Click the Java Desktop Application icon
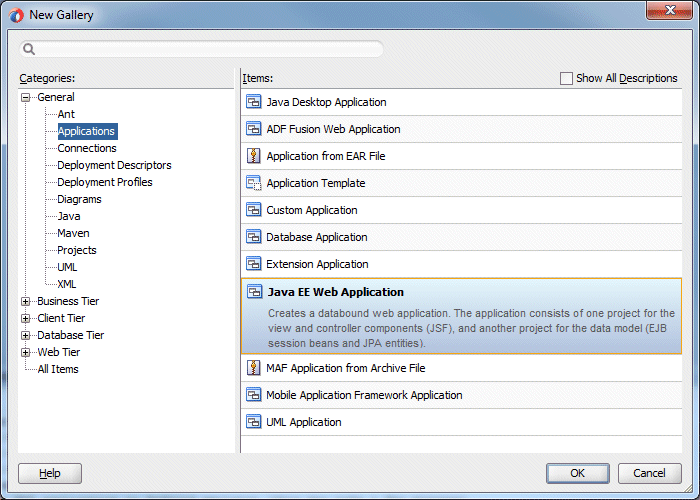Screen dimensions: 700x500 [x=254, y=102]
